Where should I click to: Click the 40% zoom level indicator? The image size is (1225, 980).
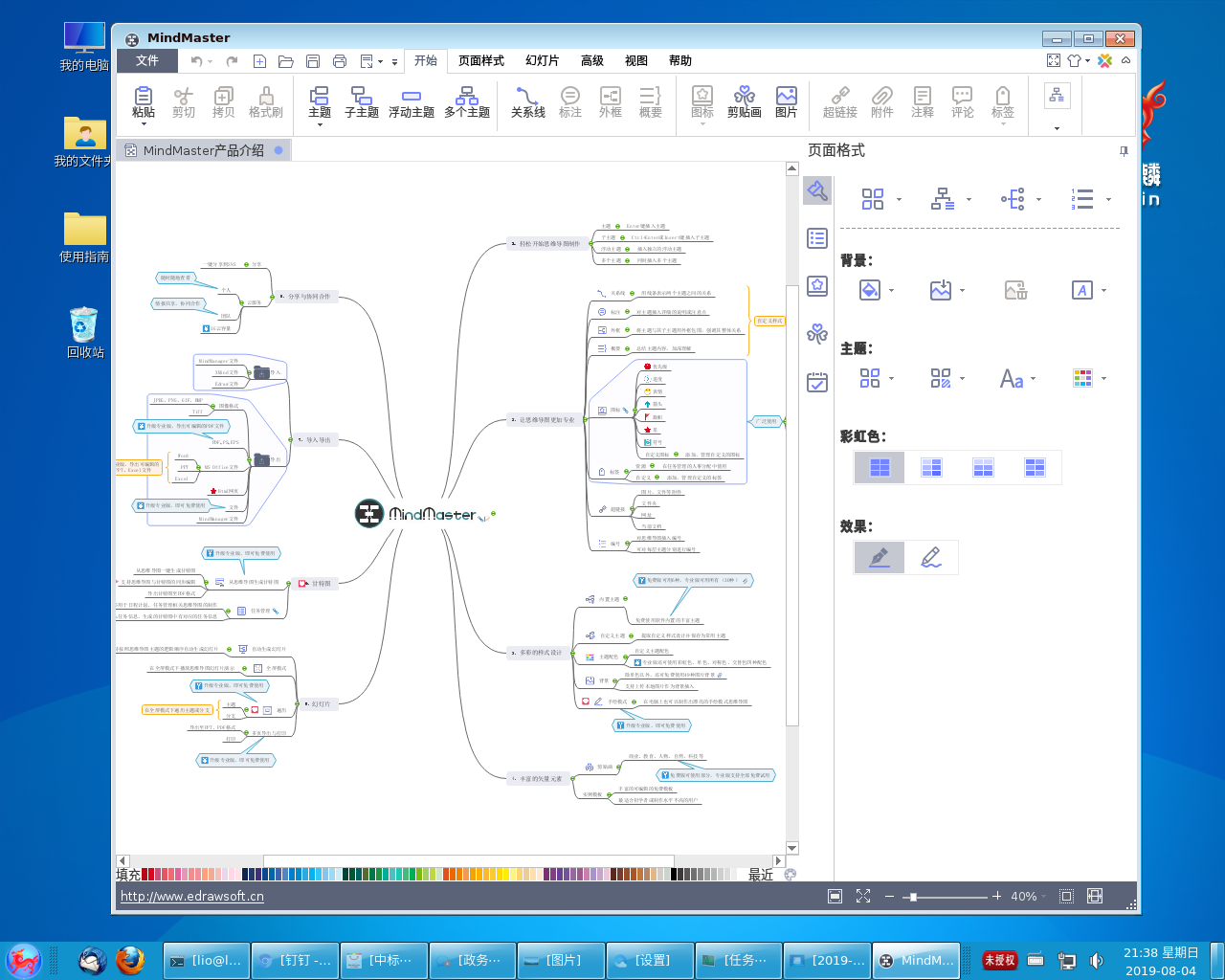click(x=1024, y=897)
